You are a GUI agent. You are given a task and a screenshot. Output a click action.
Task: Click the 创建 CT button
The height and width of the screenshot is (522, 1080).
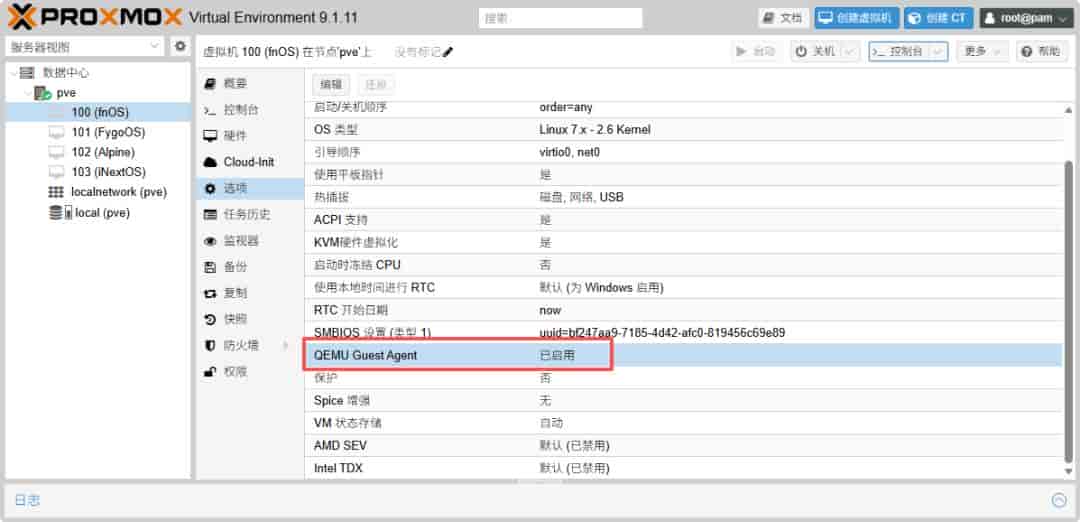pos(938,18)
